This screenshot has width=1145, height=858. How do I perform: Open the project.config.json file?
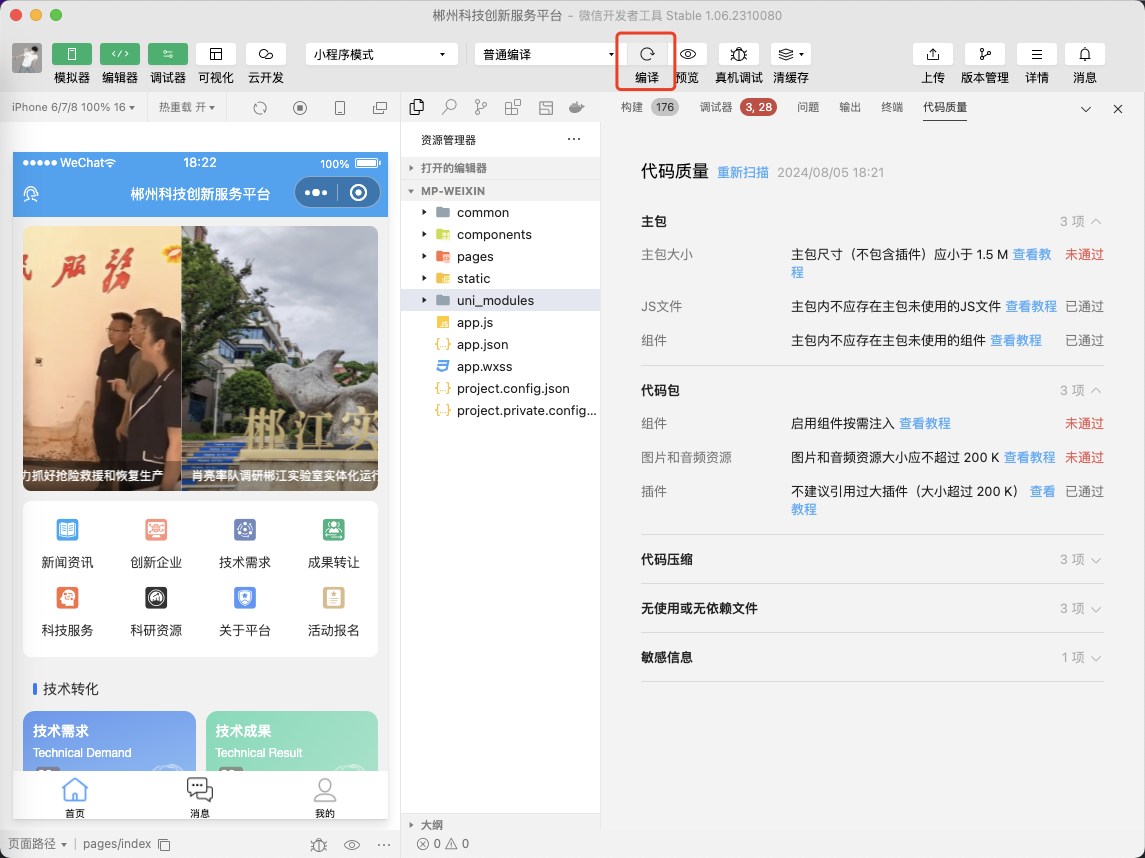pyautogui.click(x=501, y=388)
